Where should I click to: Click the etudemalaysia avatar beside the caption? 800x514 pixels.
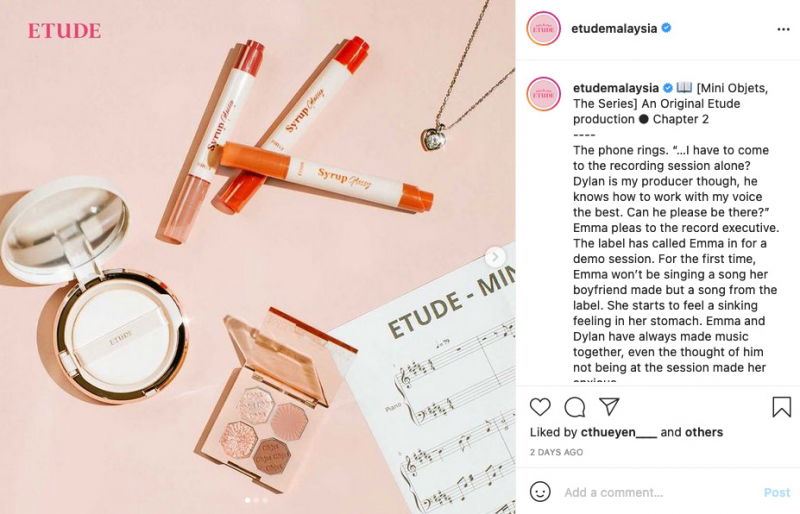[543, 94]
